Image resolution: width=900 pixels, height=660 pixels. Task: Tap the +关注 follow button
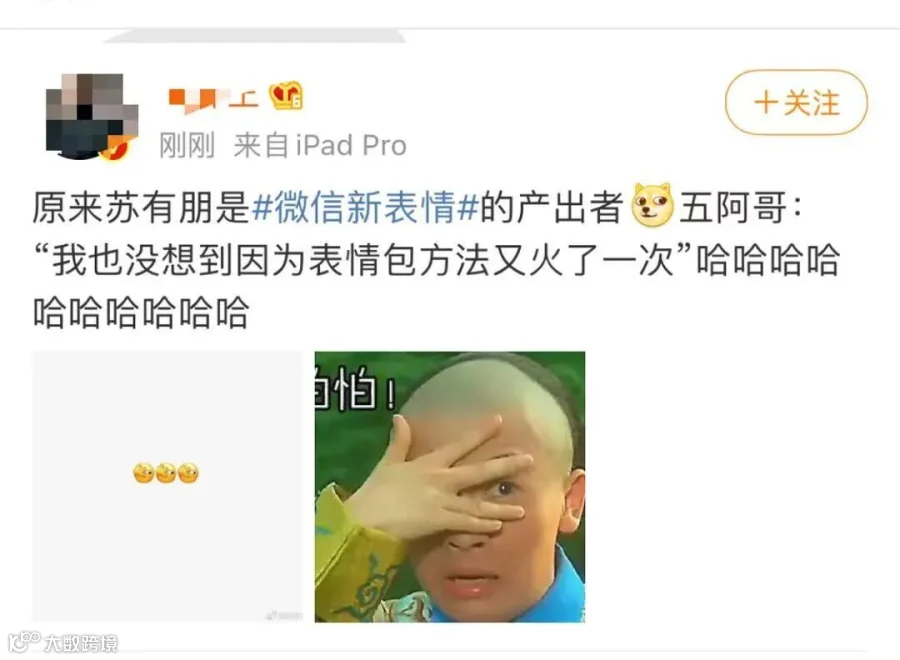[796, 102]
